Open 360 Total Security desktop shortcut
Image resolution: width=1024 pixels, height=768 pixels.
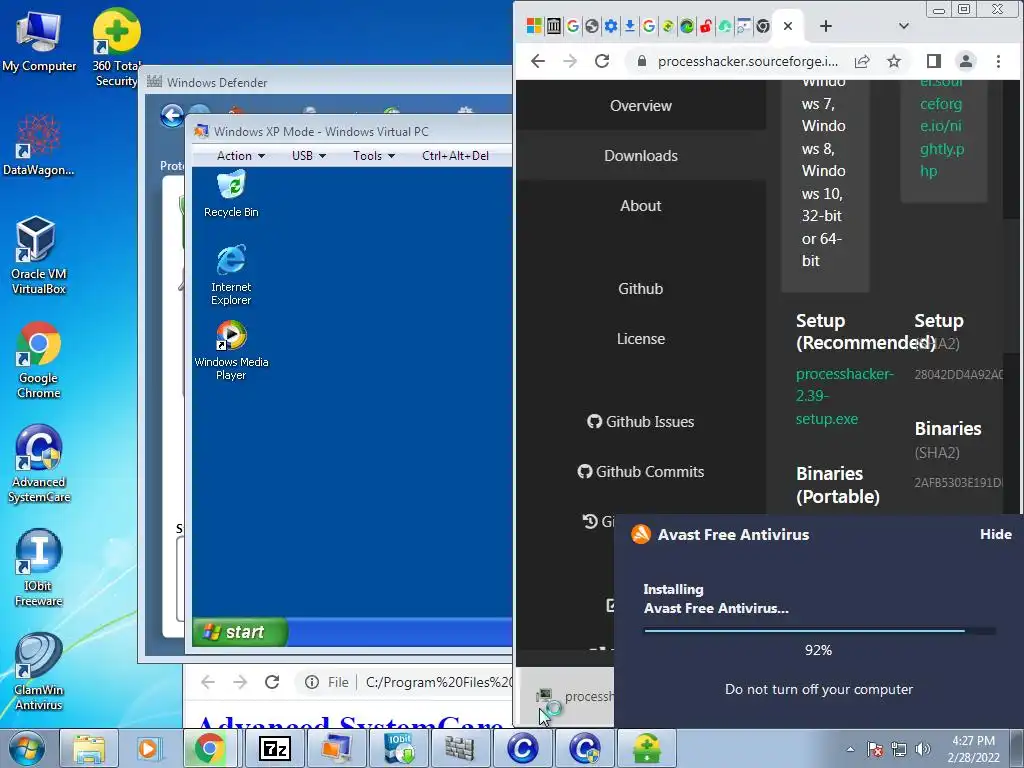pos(116,46)
